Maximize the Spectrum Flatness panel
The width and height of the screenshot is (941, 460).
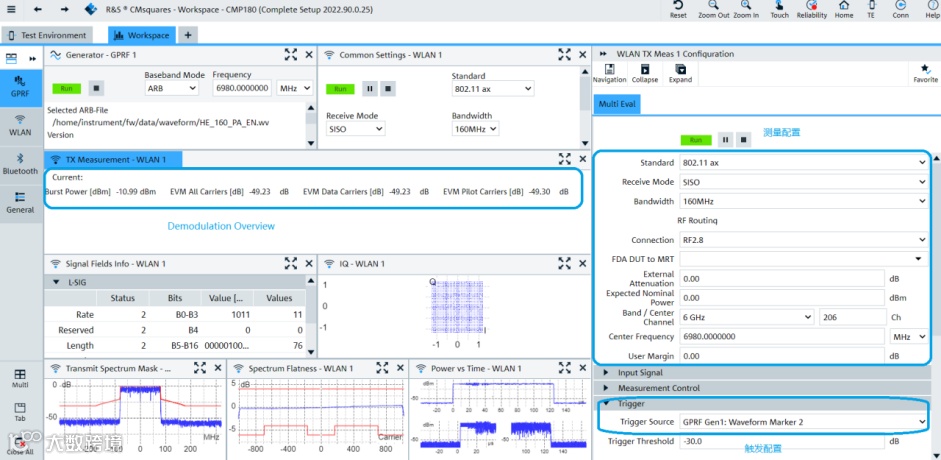(382, 368)
